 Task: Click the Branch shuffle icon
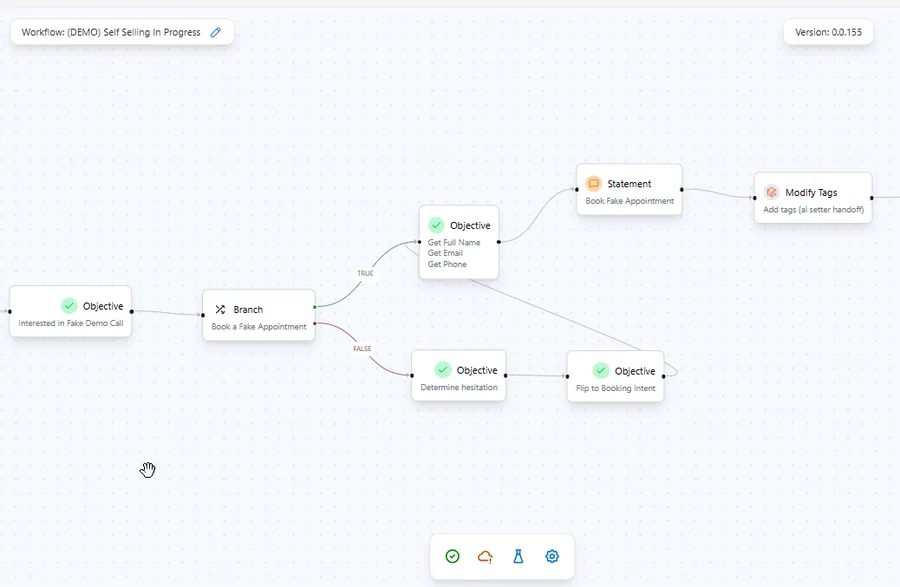[x=220, y=309]
